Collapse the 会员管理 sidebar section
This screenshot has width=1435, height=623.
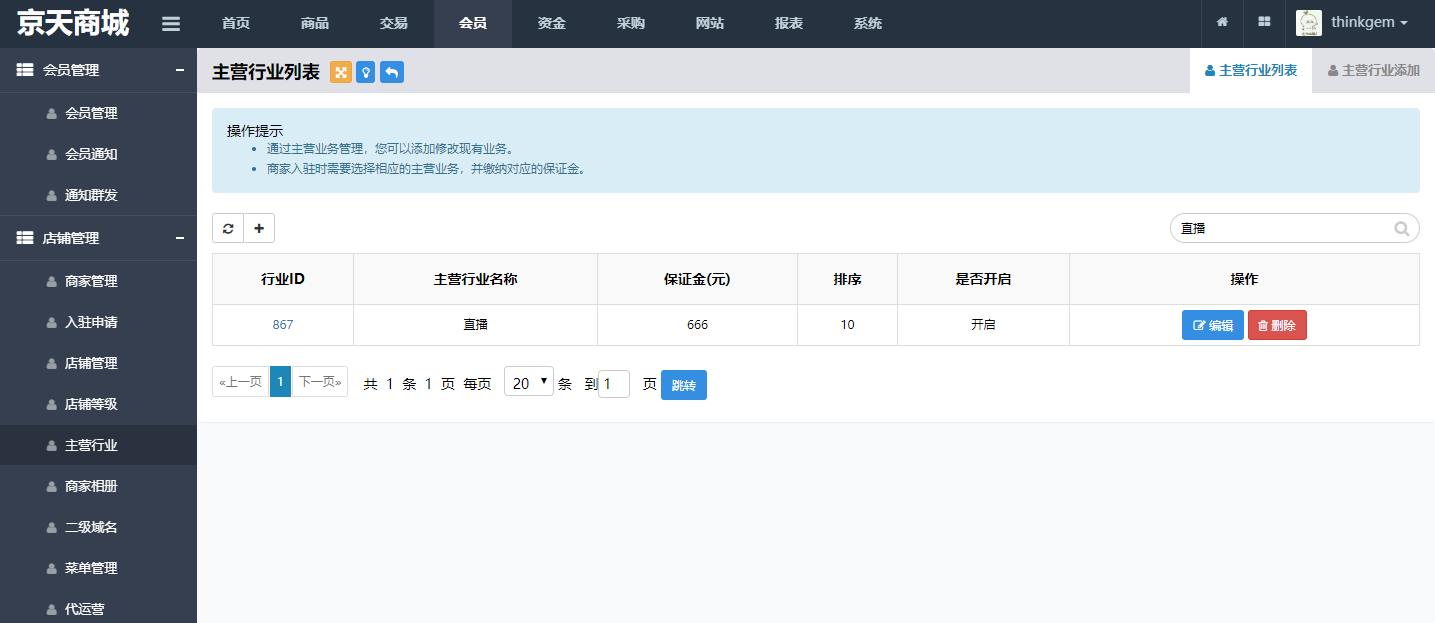tap(179, 70)
